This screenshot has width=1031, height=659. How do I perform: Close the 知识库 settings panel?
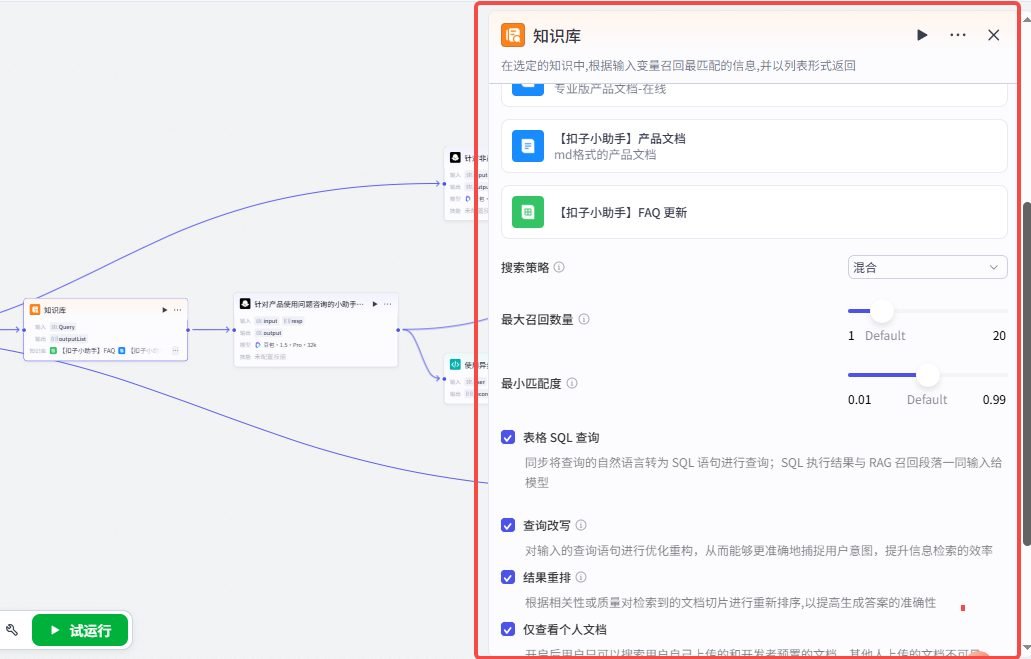[994, 35]
